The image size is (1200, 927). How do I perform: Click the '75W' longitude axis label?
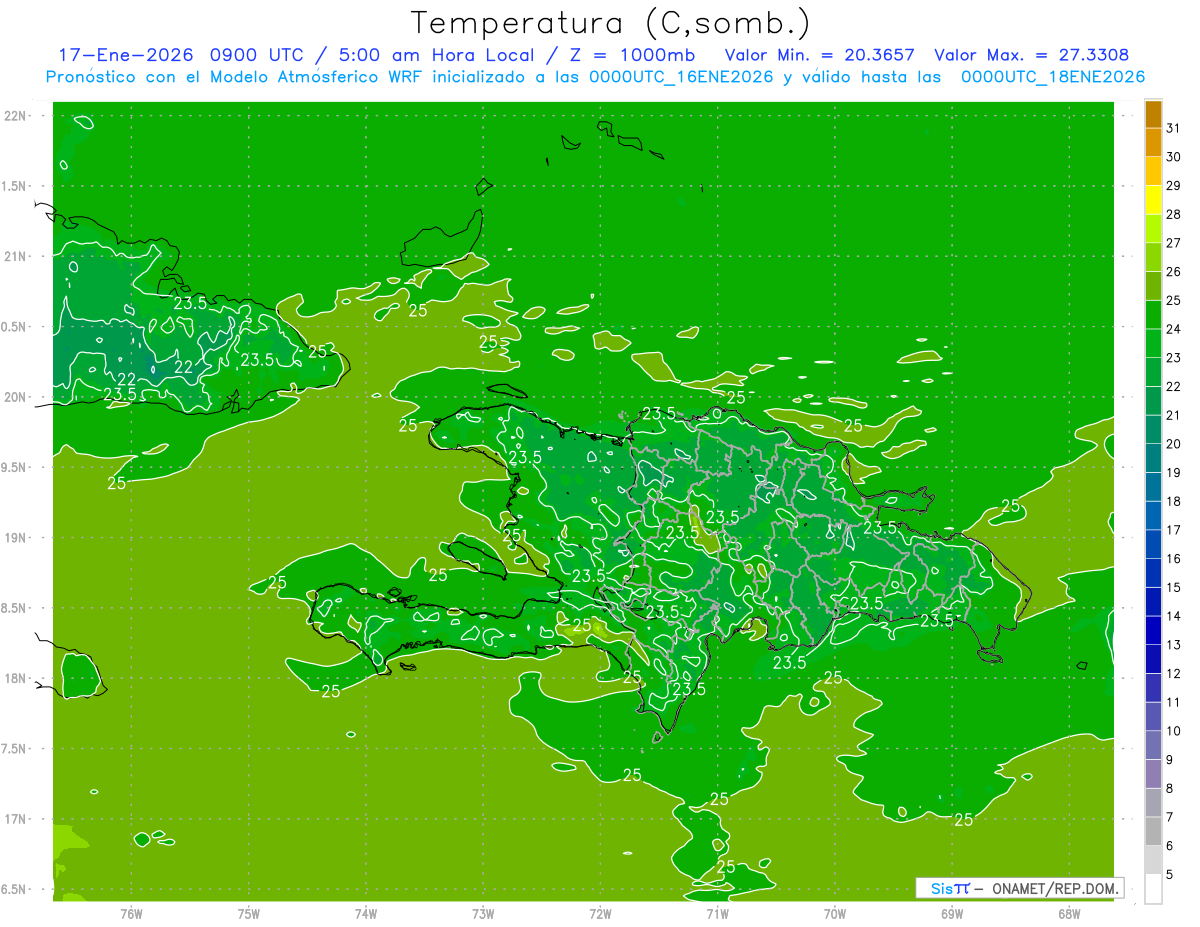(x=249, y=914)
